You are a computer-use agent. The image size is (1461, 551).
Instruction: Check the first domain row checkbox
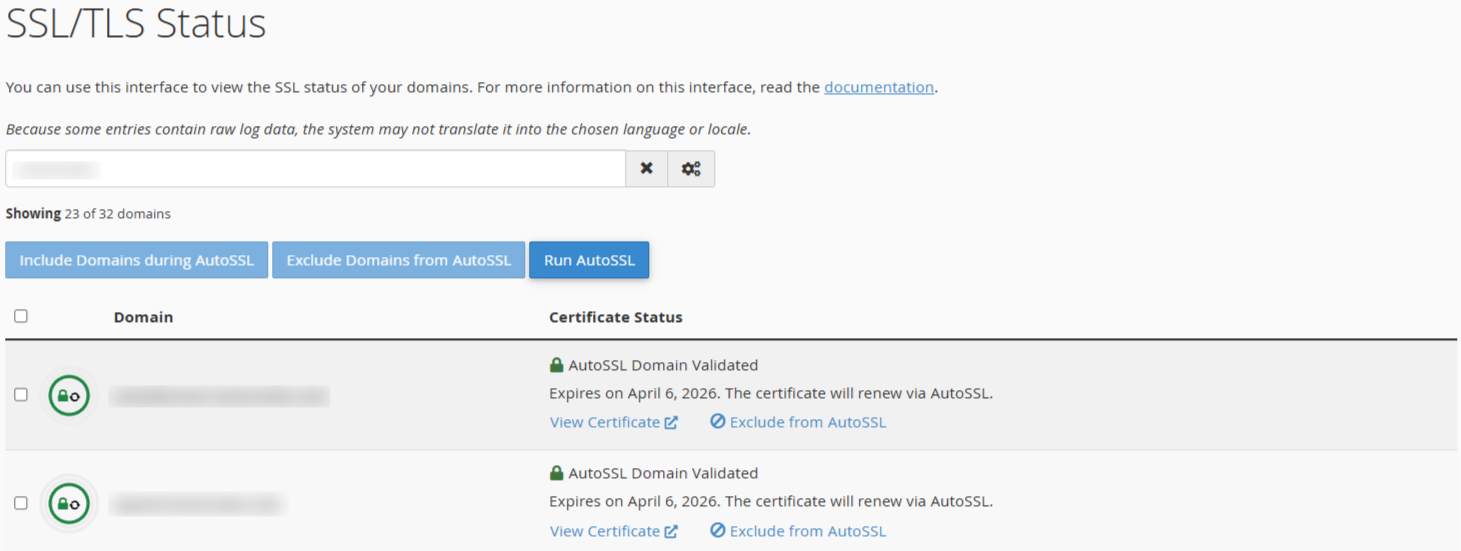click(x=21, y=395)
